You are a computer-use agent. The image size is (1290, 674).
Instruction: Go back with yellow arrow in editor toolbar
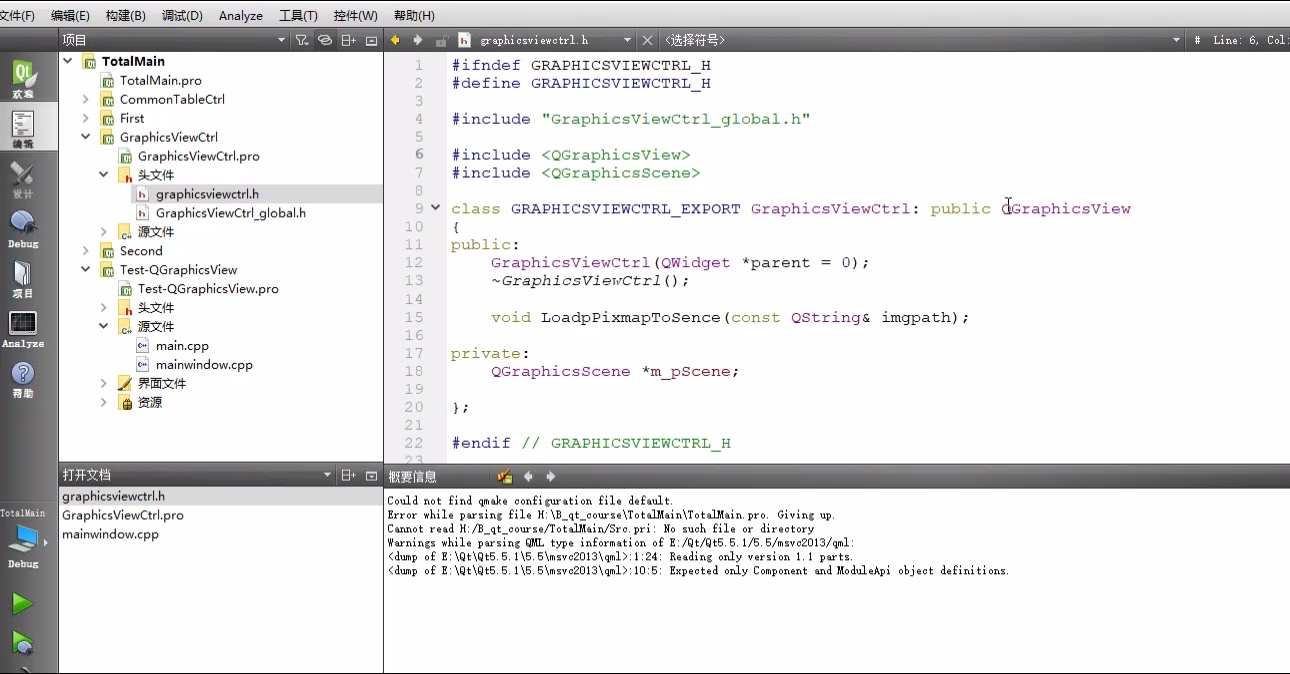coord(395,40)
